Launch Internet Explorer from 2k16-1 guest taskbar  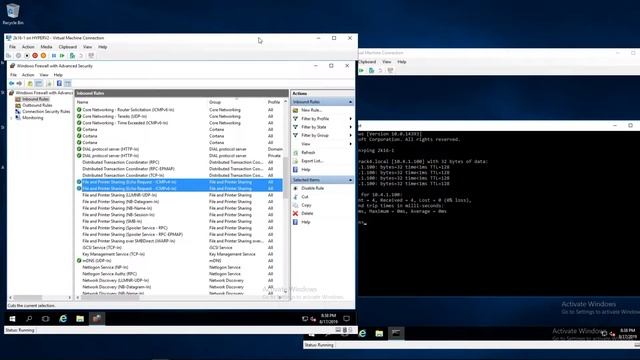(63, 318)
